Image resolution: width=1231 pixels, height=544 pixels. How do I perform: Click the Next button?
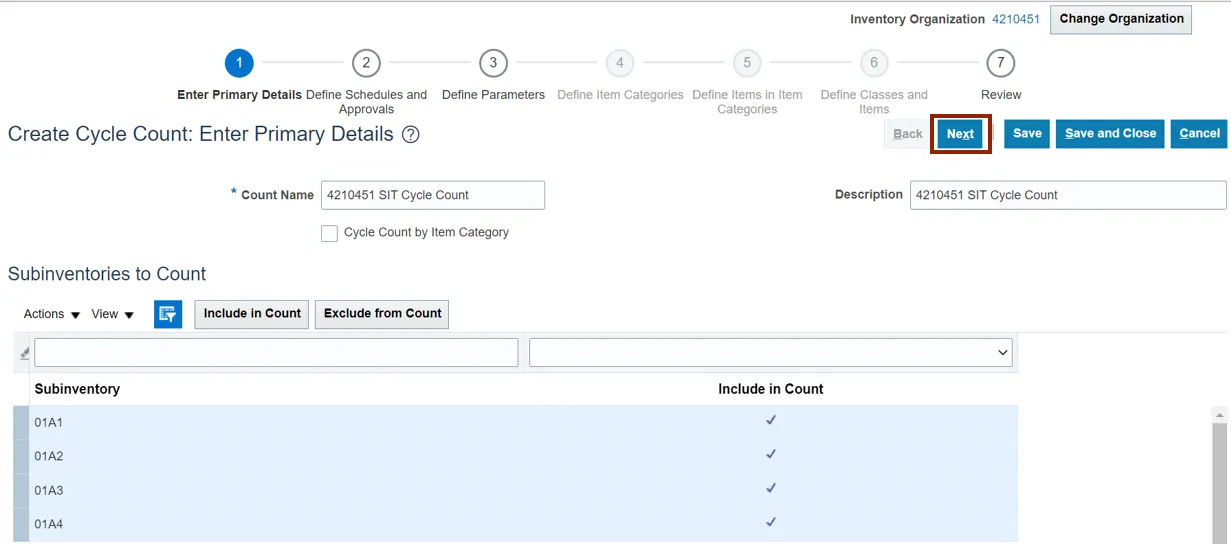click(960, 134)
